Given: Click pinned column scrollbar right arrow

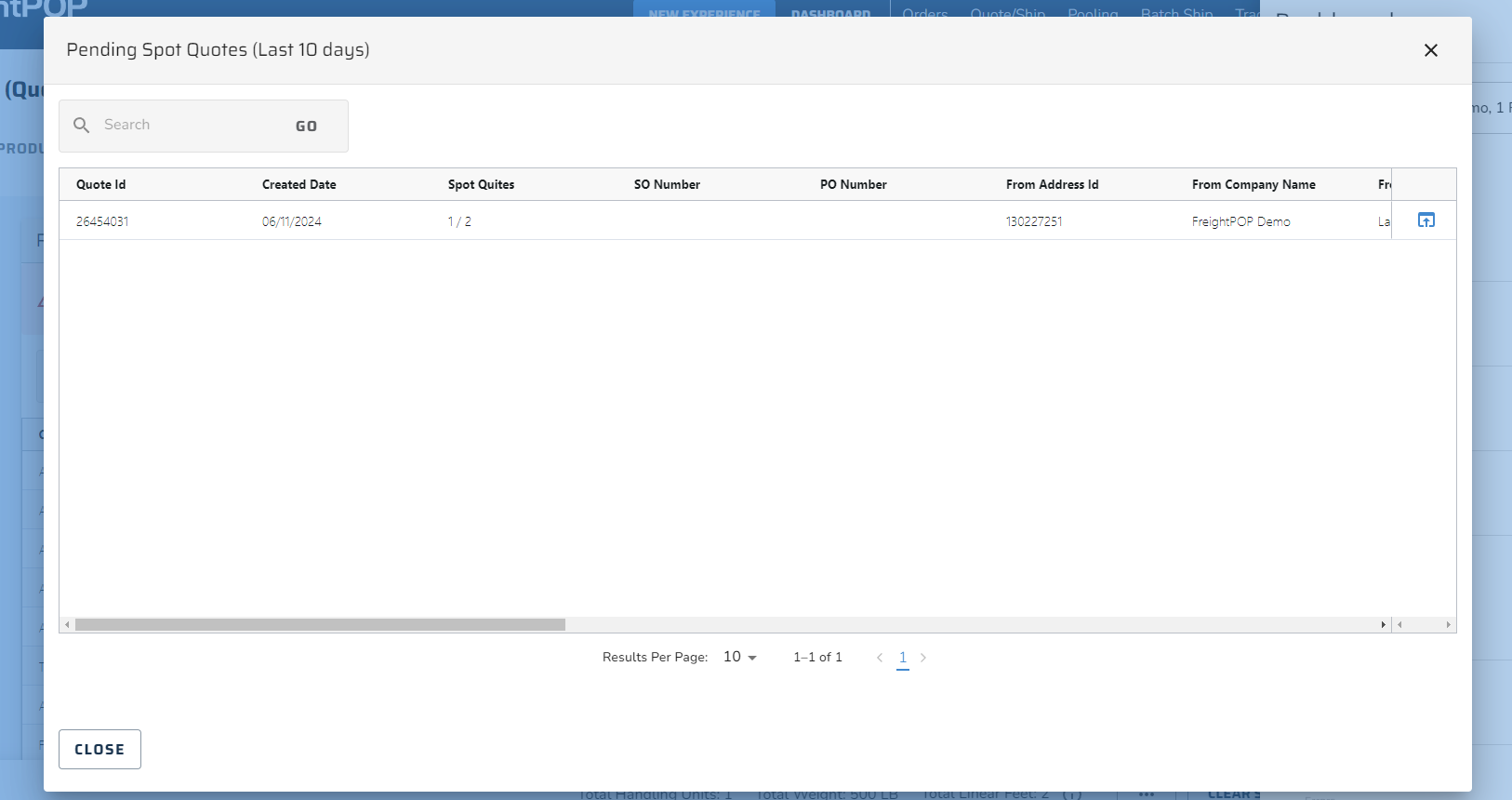Looking at the screenshot, I should pos(1449,624).
